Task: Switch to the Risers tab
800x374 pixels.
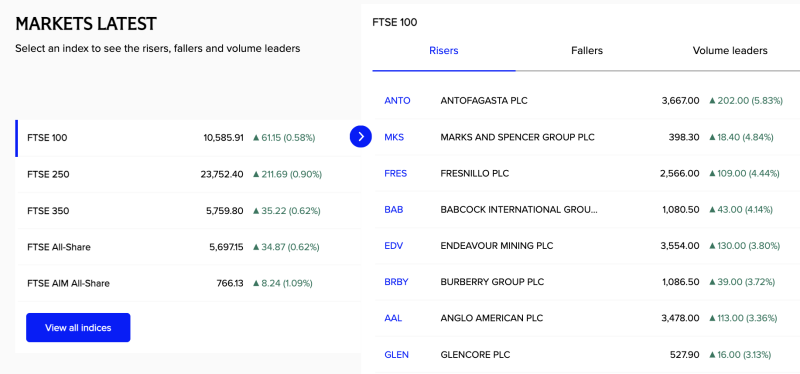Action: pyautogui.click(x=444, y=51)
